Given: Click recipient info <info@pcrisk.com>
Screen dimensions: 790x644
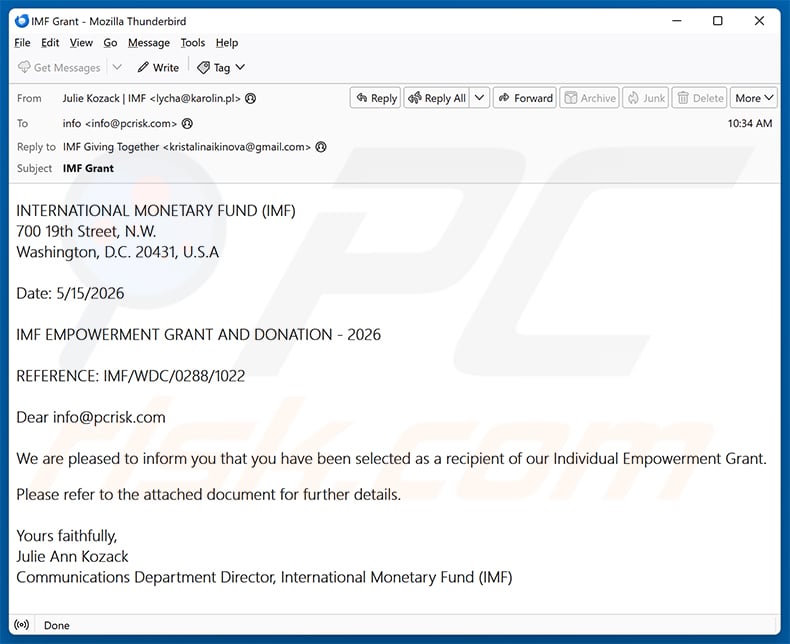Looking at the screenshot, I should [119, 123].
